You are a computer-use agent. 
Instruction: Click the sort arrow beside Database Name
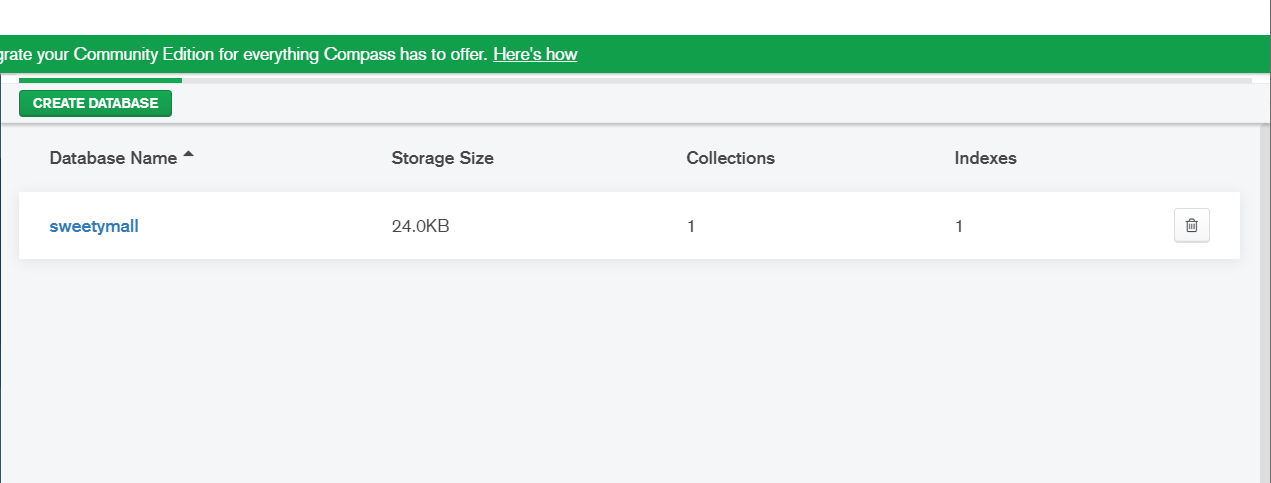pyautogui.click(x=188, y=156)
